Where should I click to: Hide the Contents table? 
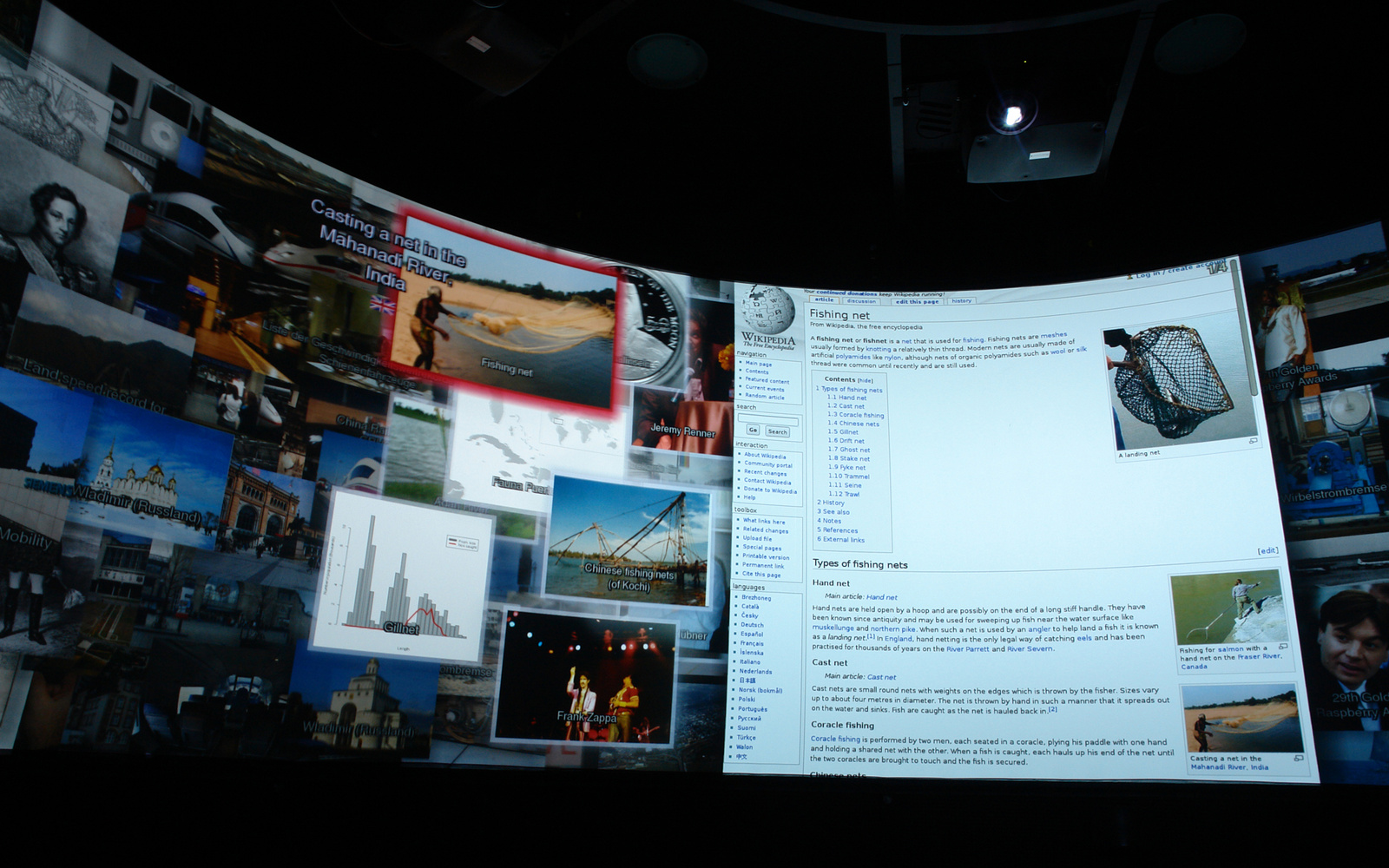(866, 380)
